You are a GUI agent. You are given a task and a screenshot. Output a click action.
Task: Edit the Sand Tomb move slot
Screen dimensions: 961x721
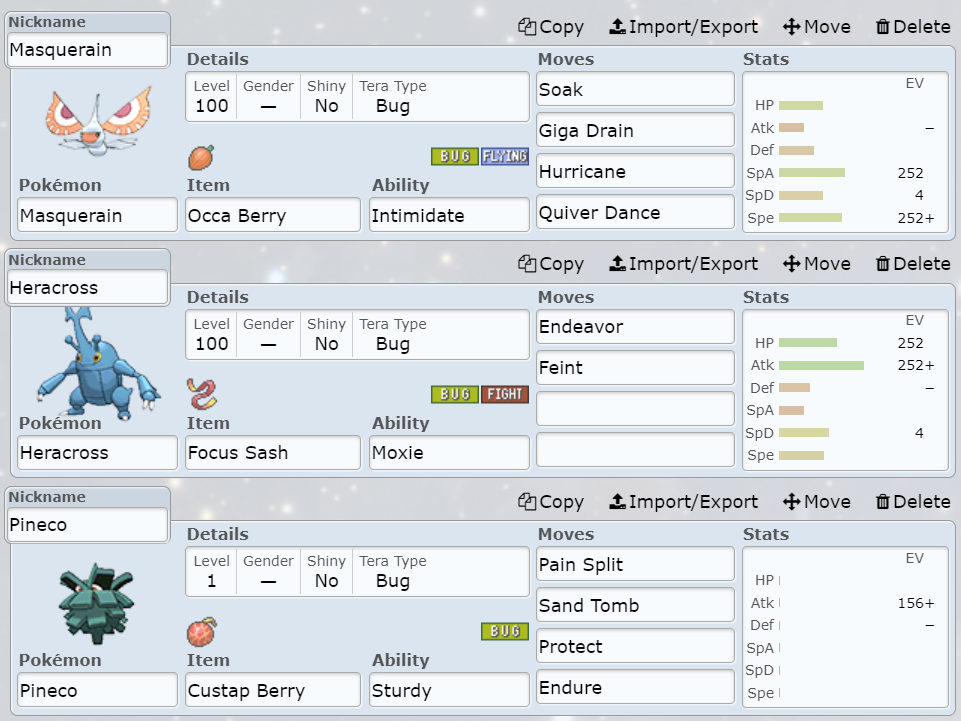click(x=636, y=605)
